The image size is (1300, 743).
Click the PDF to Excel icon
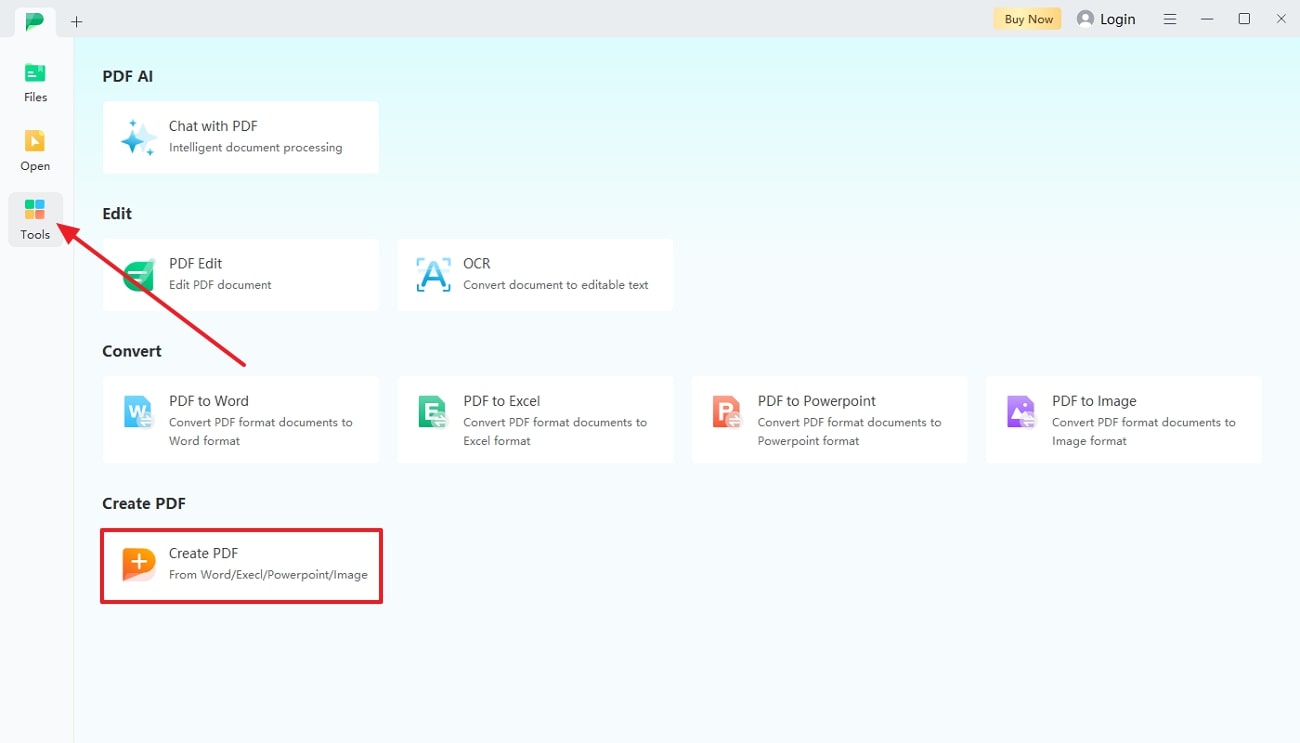(433, 412)
